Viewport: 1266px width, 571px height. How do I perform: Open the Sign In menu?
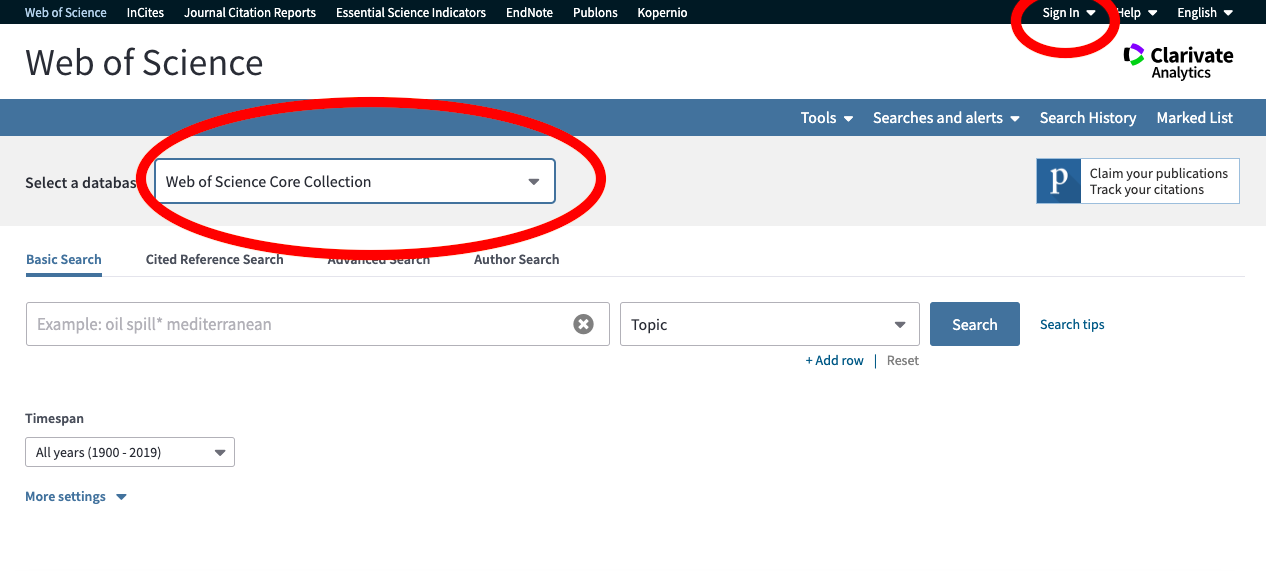click(1068, 13)
